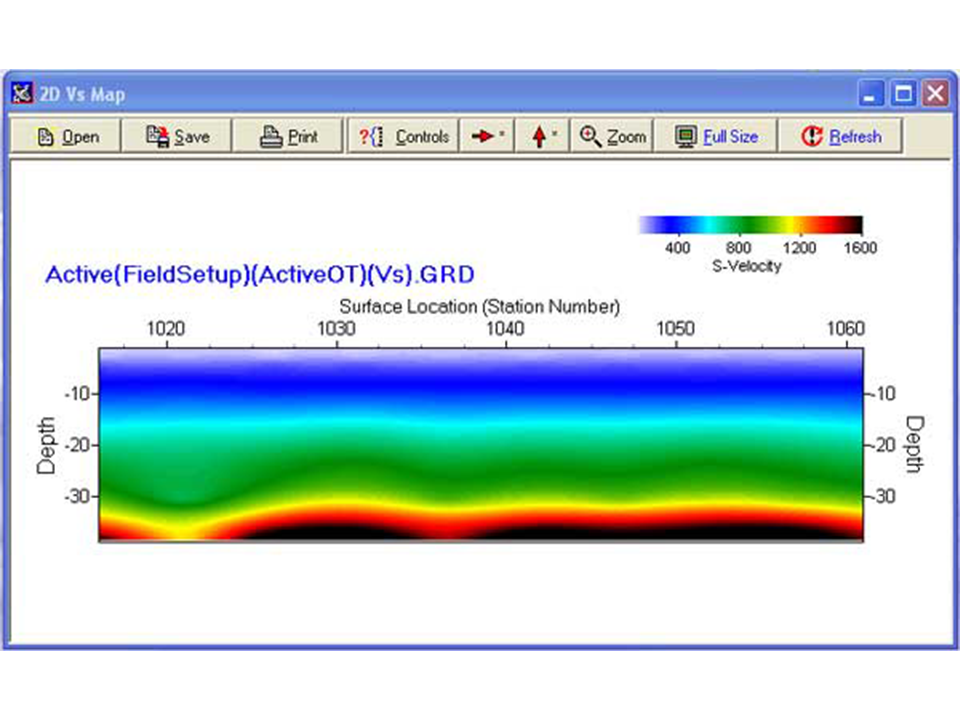The image size is (960, 720).
Task: Click the -30 tick on left depth axis
Action: coord(77,496)
